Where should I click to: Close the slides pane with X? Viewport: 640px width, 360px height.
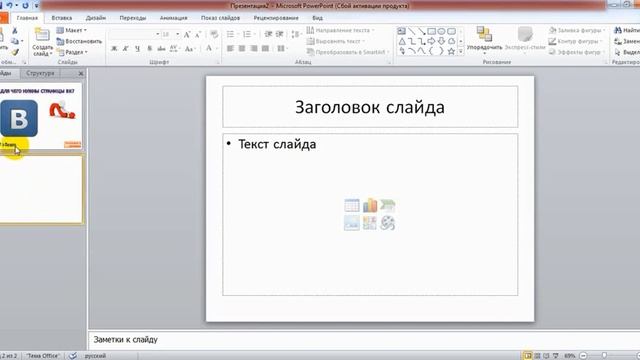[x=81, y=73]
